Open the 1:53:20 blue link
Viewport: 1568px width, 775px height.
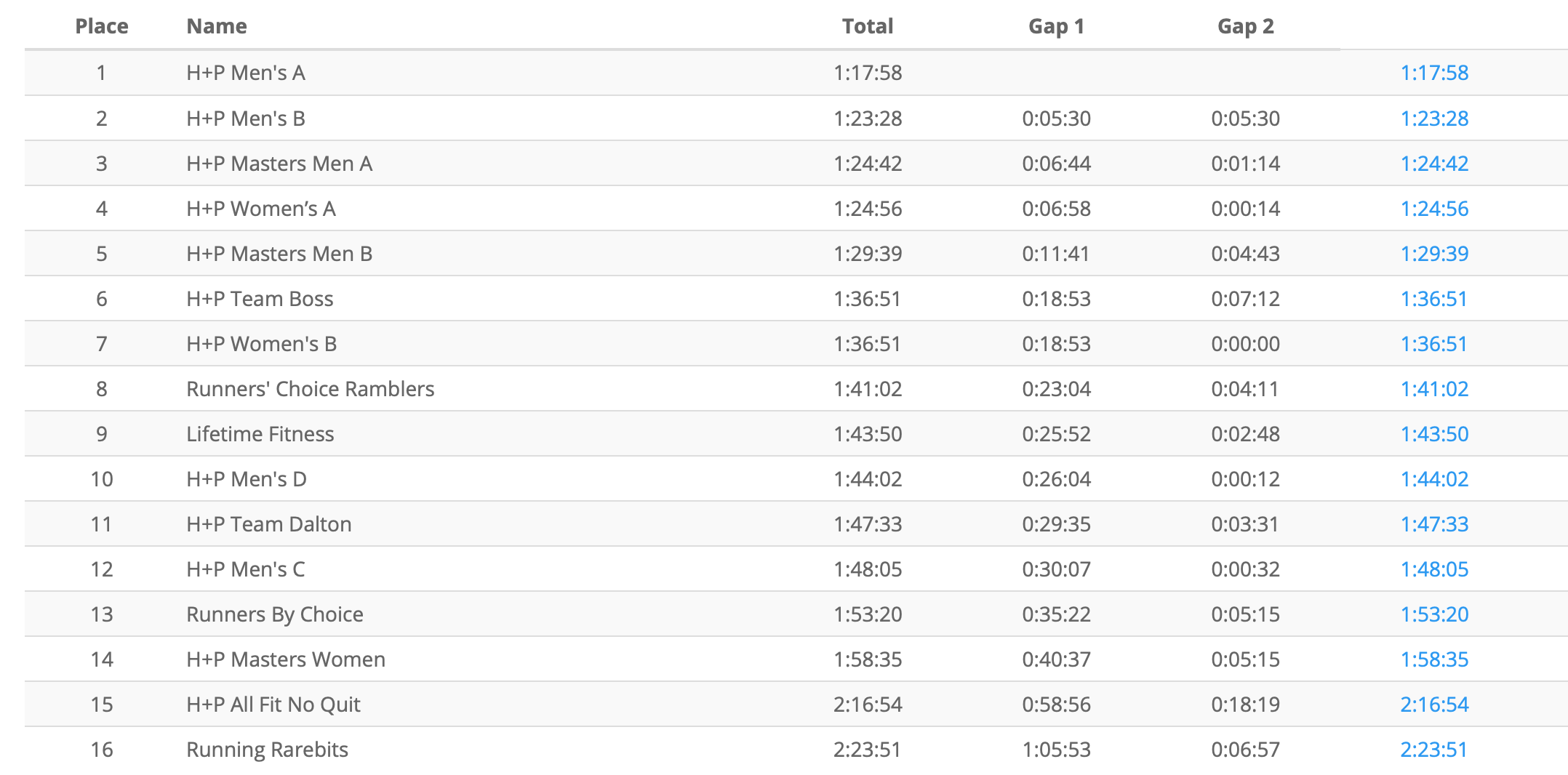1434,614
